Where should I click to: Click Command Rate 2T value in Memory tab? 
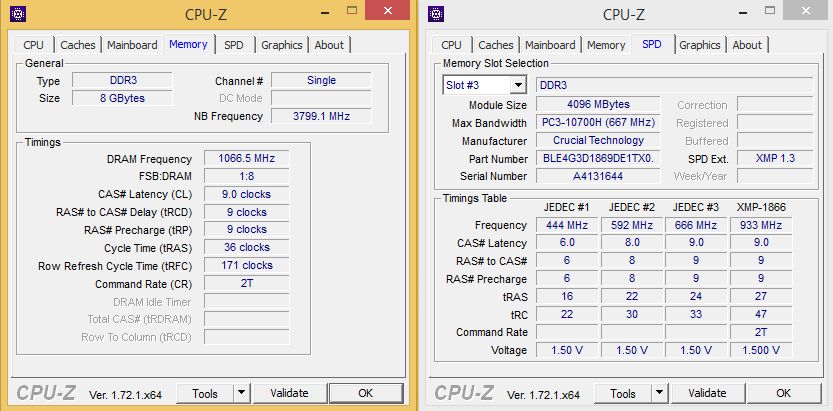point(246,284)
